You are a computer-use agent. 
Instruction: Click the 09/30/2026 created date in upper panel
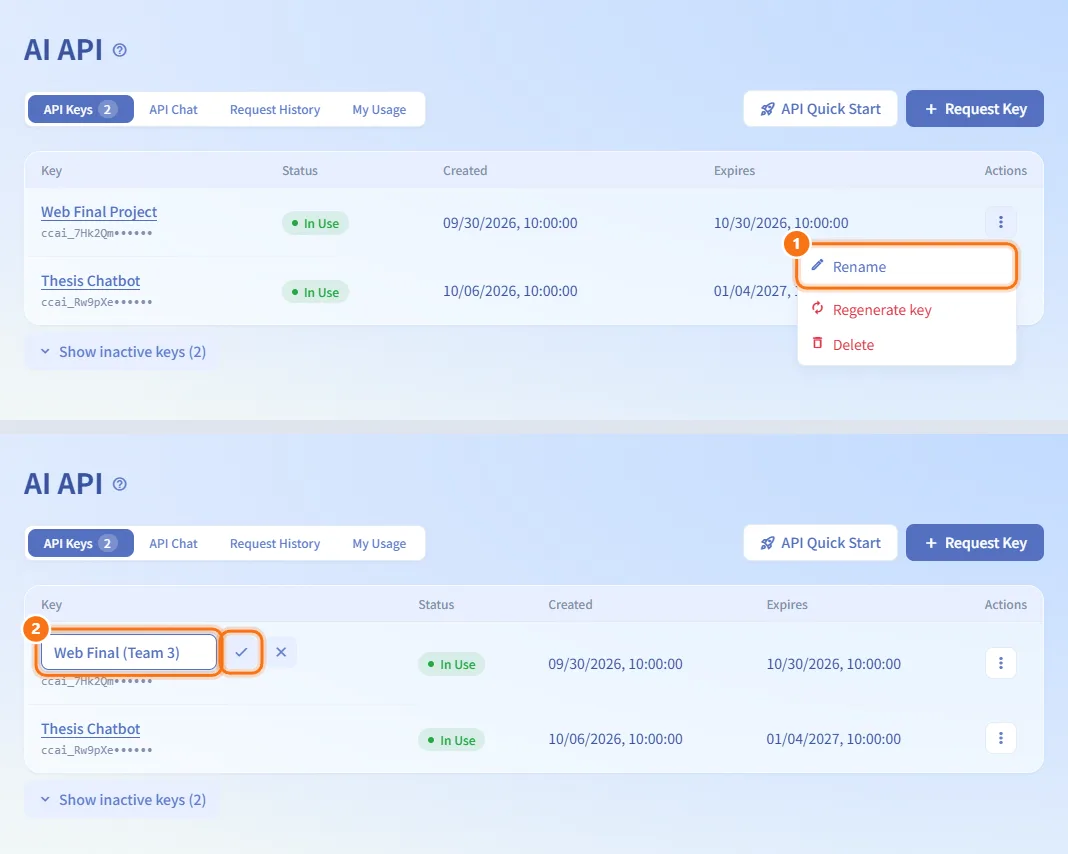tap(510, 223)
